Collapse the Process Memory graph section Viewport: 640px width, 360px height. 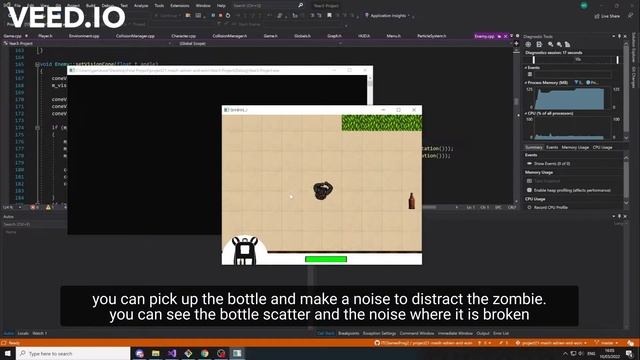tap(526, 82)
